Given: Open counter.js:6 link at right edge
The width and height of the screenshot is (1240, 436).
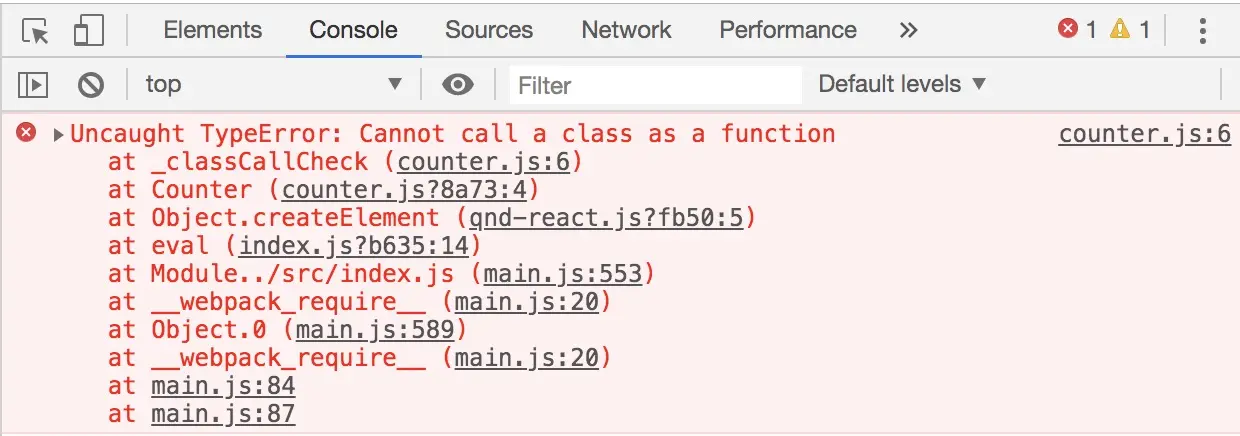Looking at the screenshot, I should click(x=1145, y=134).
